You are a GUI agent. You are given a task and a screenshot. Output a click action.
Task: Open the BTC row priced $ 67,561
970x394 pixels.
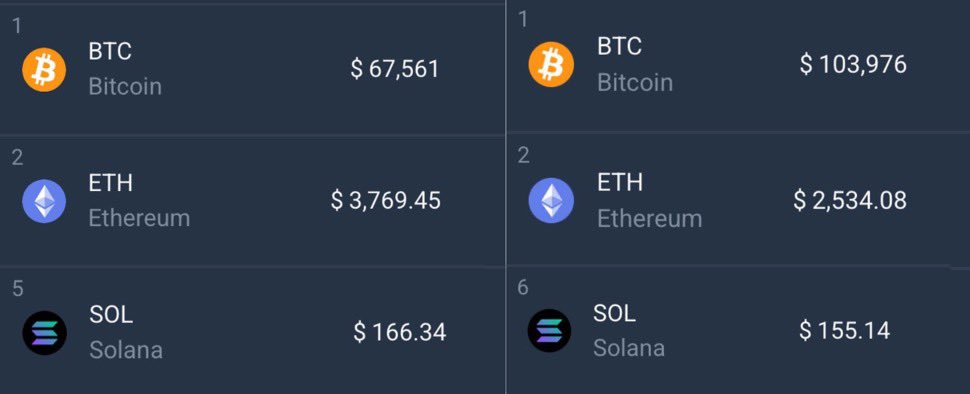252,69
